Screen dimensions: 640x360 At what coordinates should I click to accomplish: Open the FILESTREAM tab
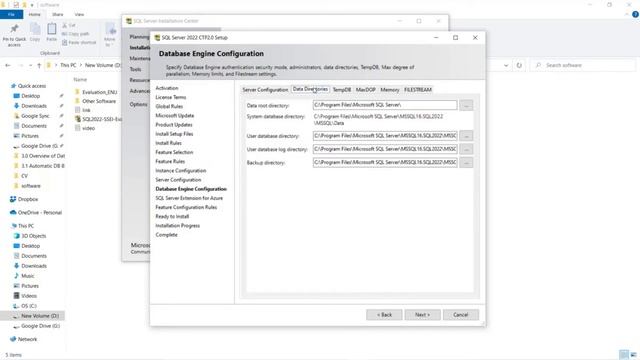pos(418,90)
